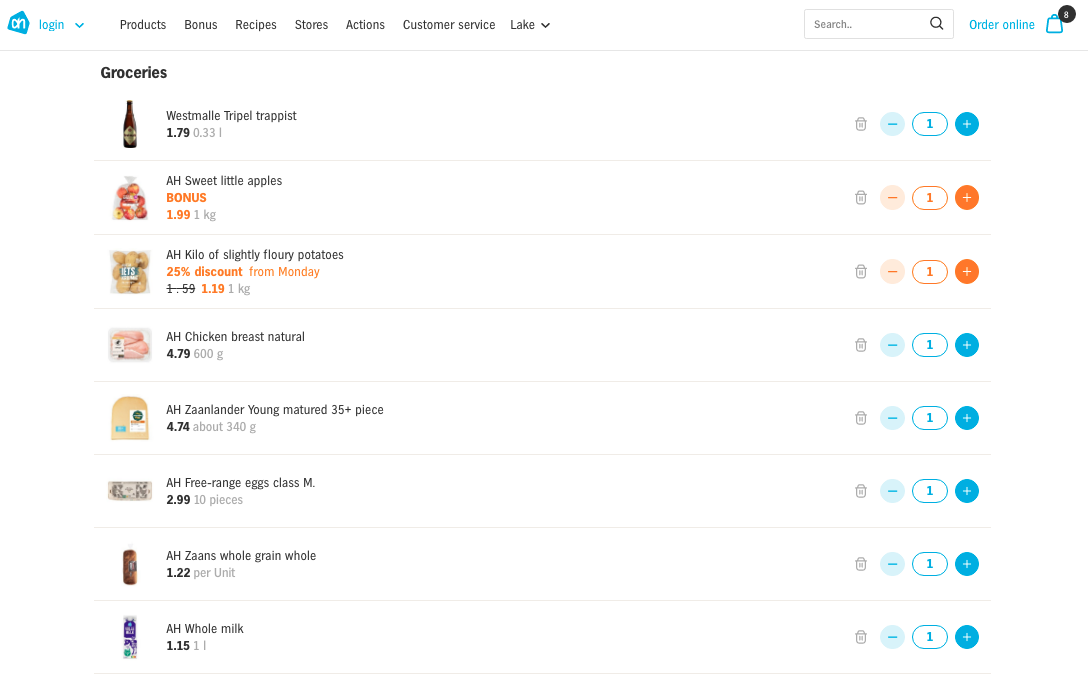Delete Westmalle Tripel trappist from list
Viewport: 1088px width, 689px height.
point(860,124)
